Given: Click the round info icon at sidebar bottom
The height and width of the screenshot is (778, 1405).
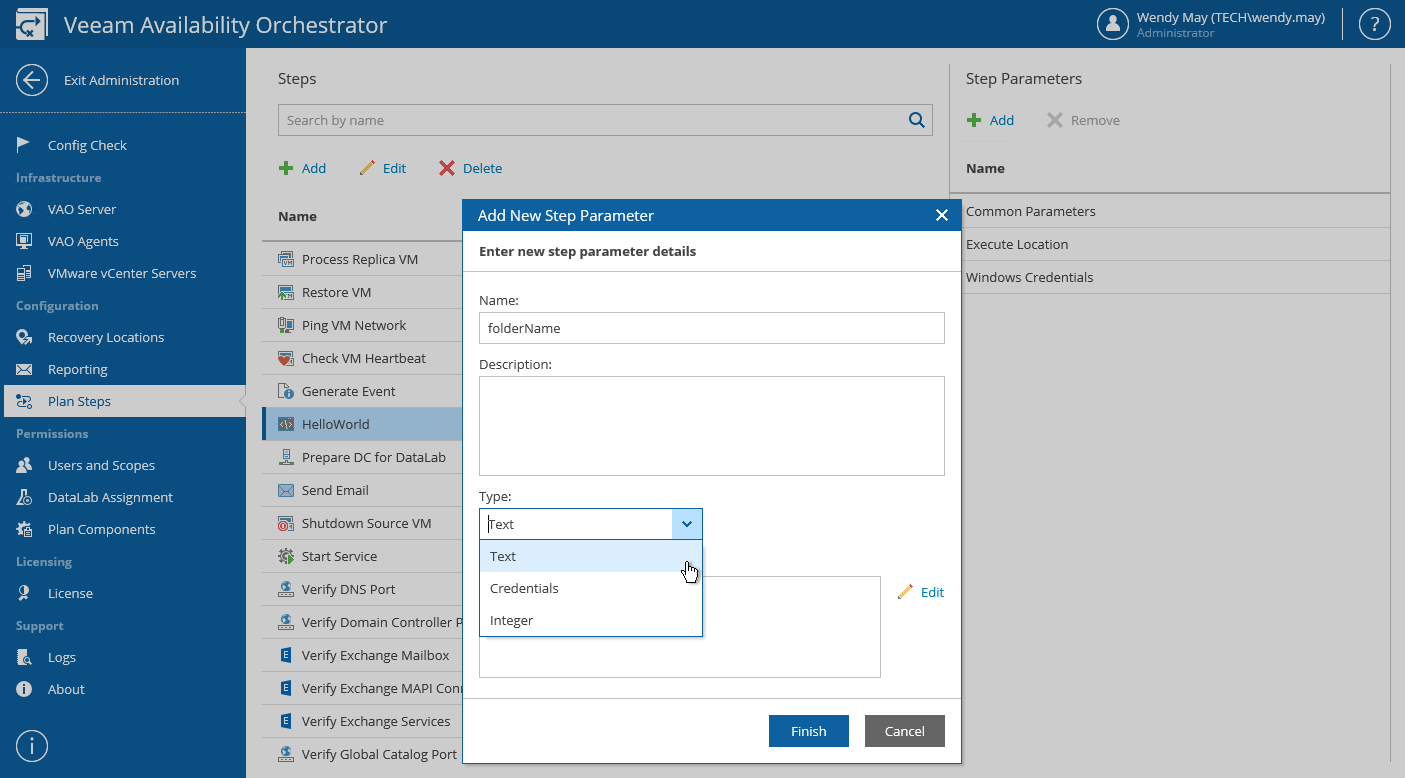Looking at the screenshot, I should pos(32,746).
